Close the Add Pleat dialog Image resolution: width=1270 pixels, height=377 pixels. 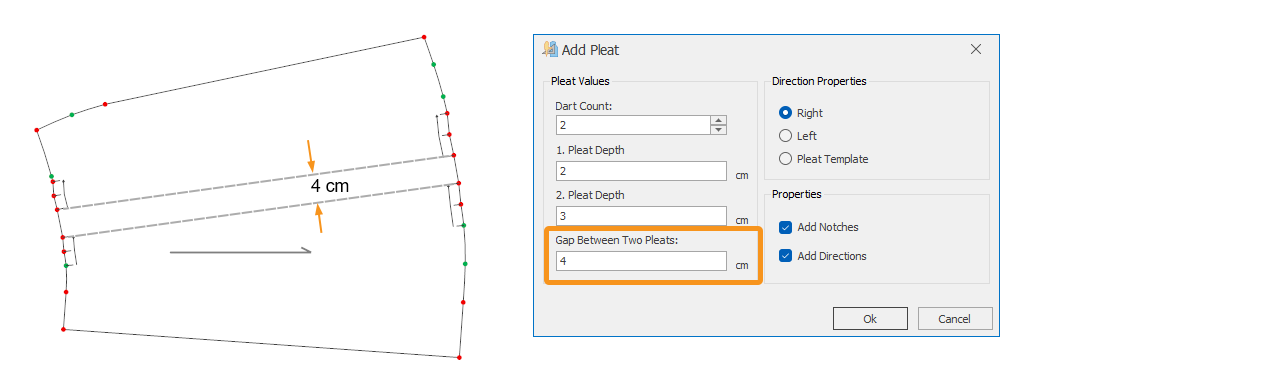click(x=976, y=49)
